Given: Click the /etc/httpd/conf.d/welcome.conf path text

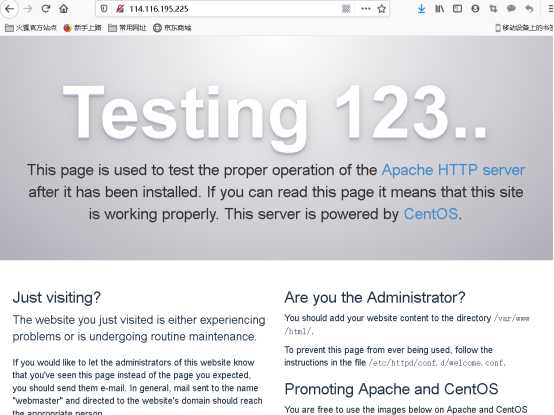Looking at the screenshot, I should point(437,363).
